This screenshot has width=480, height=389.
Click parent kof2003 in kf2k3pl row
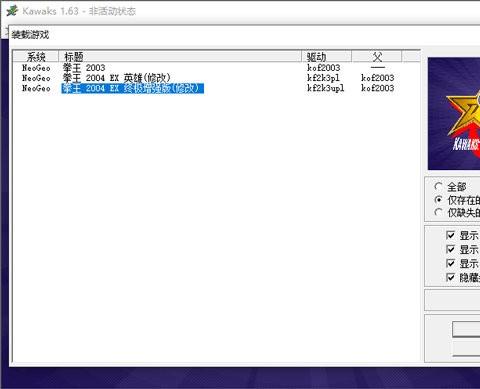377,78
